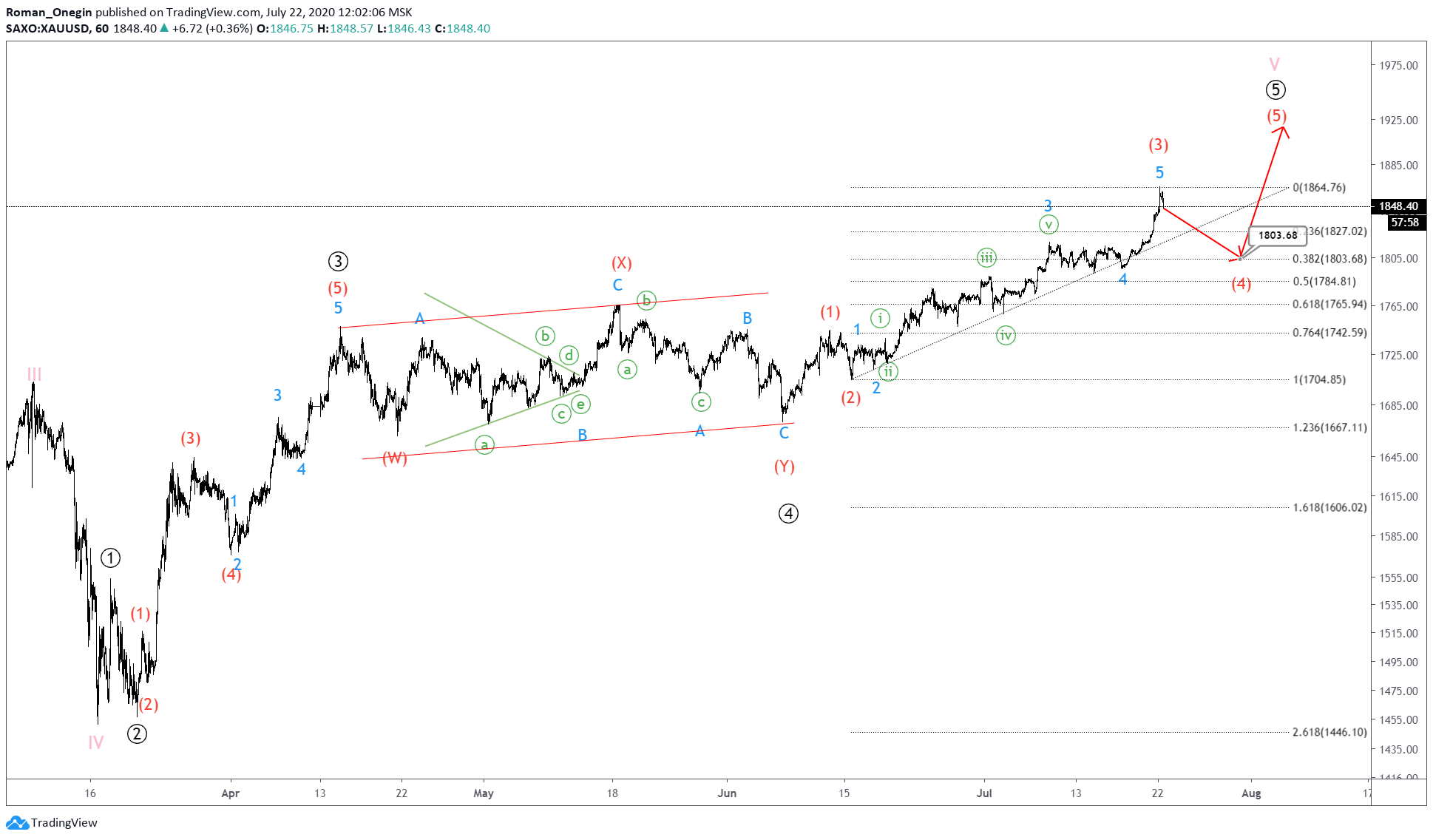Screen dimensions: 1433x840
Task: Click the red (X) wave label
Action: (x=621, y=262)
